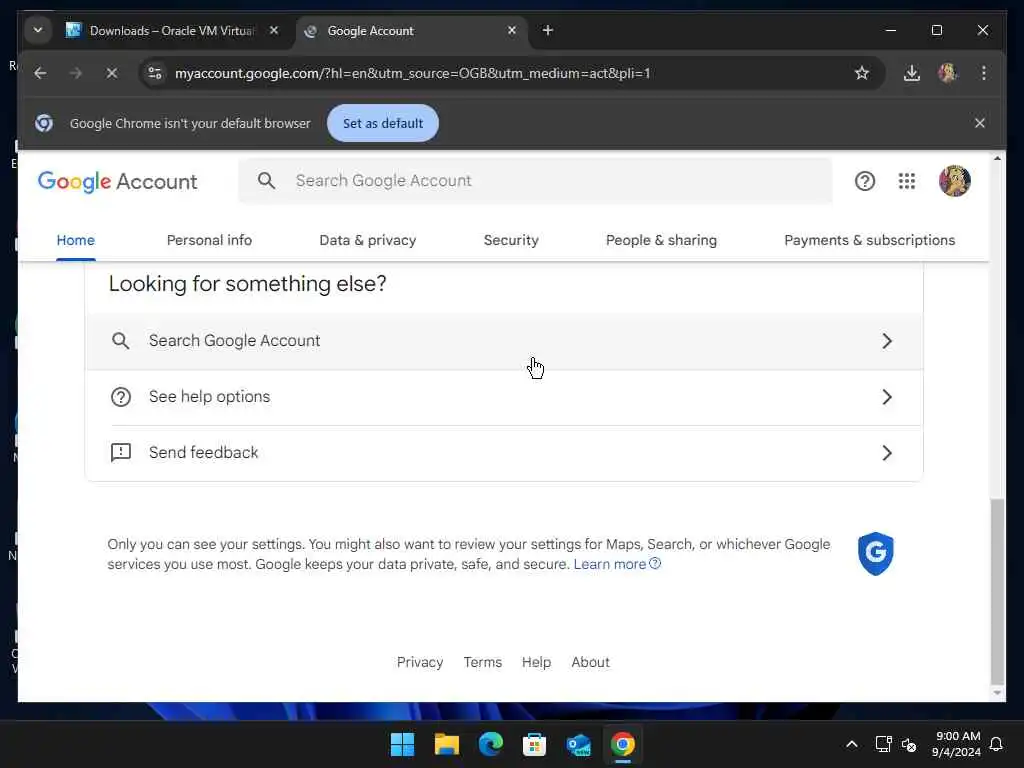This screenshot has height=768, width=1024.
Task: Open the Chrome profile avatar in toolbar
Action: [x=948, y=73]
